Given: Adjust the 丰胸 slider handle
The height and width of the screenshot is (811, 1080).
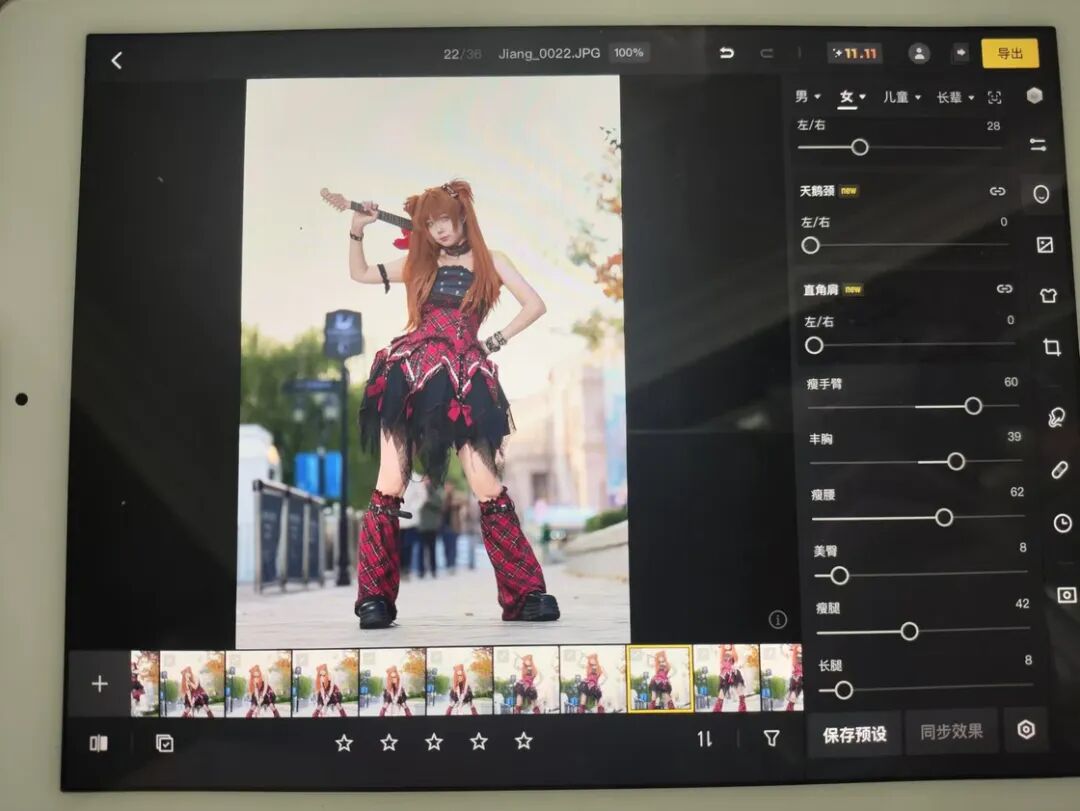Looking at the screenshot, I should point(955,461).
